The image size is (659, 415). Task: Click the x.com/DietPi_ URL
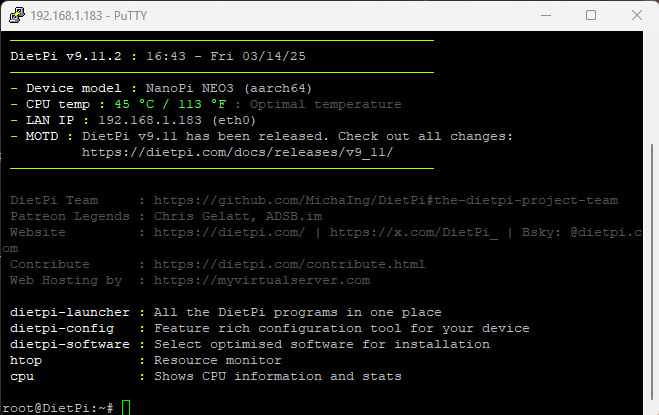click(x=414, y=232)
